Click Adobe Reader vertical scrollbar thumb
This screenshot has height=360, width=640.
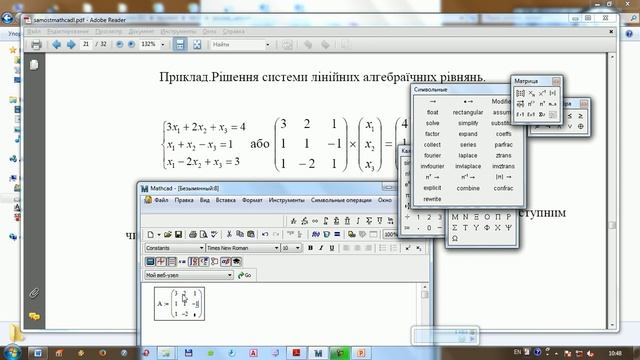tap(612, 225)
